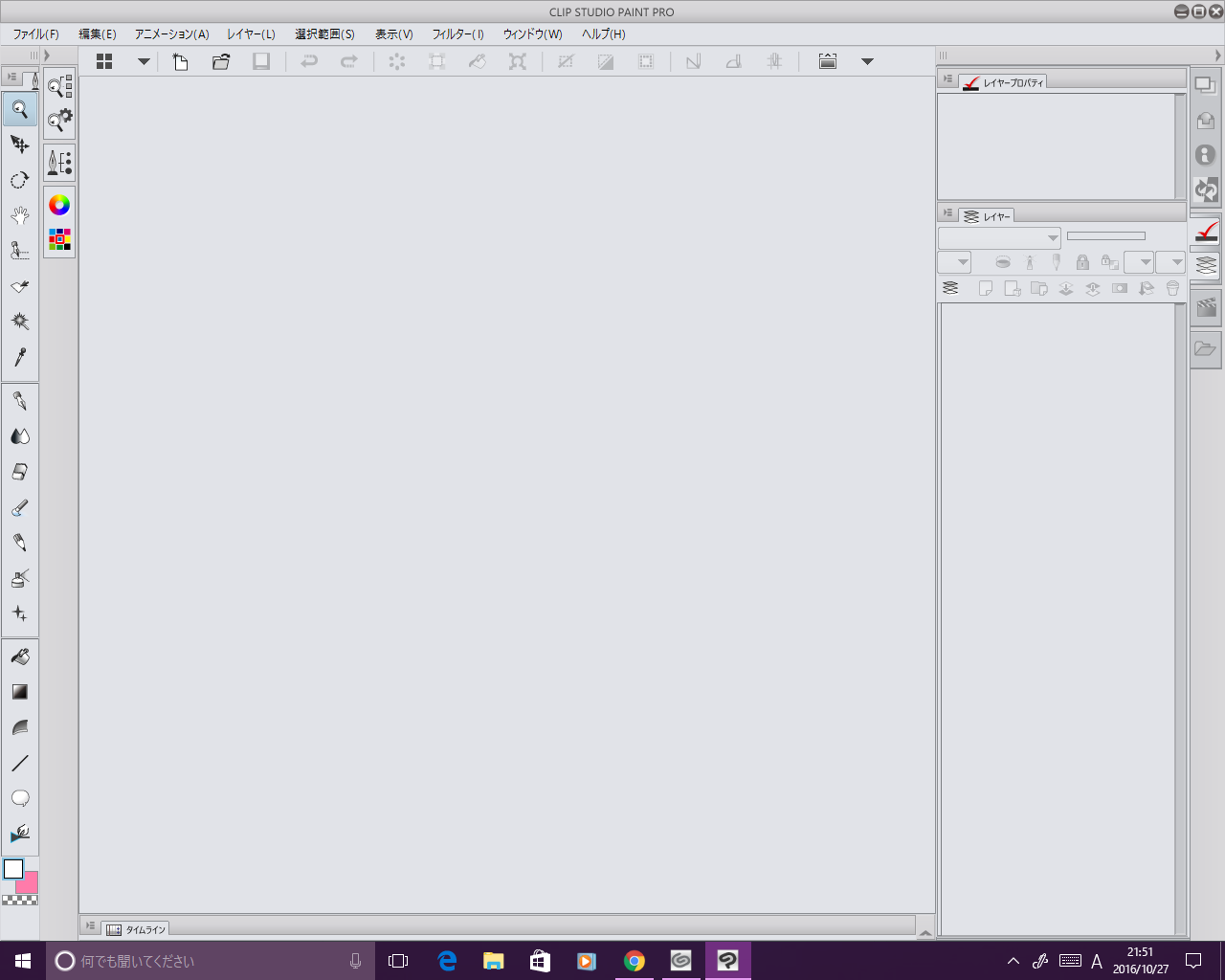Select the Balloon tool
Image resolution: width=1225 pixels, height=980 pixels.
(x=19, y=798)
